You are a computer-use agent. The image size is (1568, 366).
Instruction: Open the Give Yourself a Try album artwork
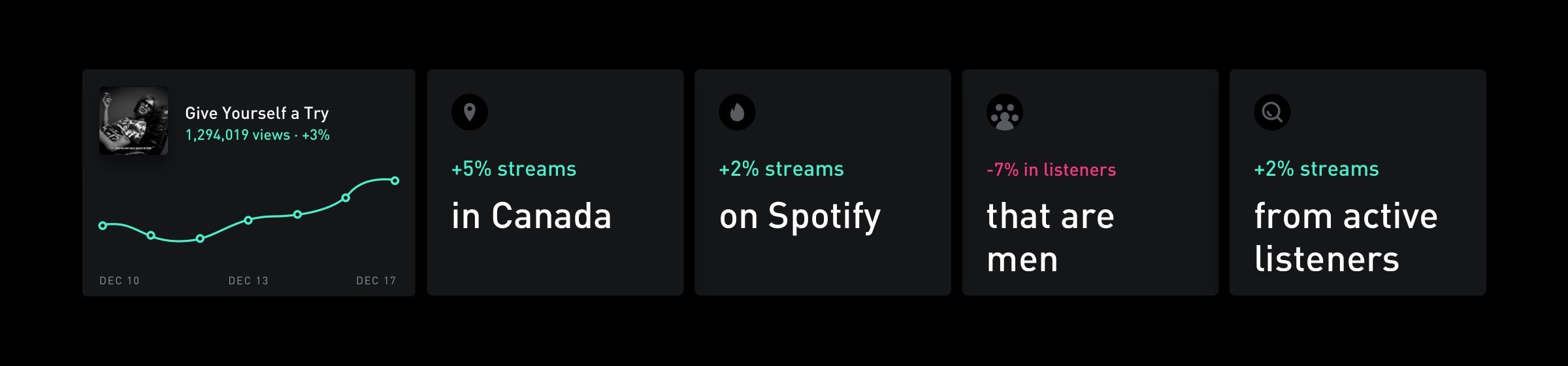pos(134,121)
